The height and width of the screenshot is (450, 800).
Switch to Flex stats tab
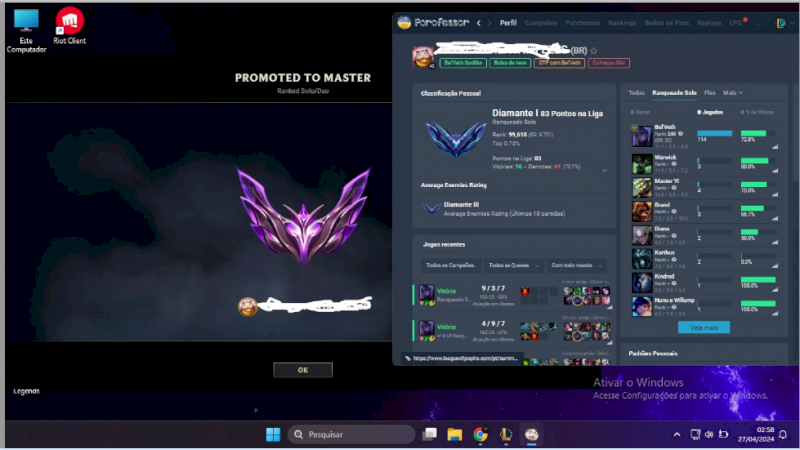(x=710, y=93)
